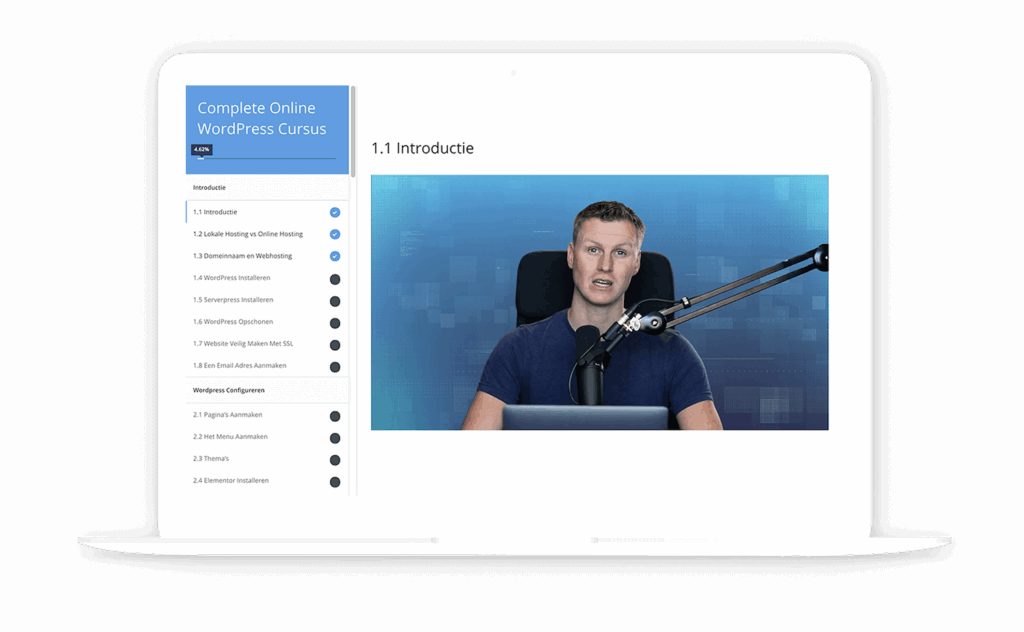
Task: Open the 1.6 WordPress Opschonen lesson link
Action: pyautogui.click(x=232, y=321)
